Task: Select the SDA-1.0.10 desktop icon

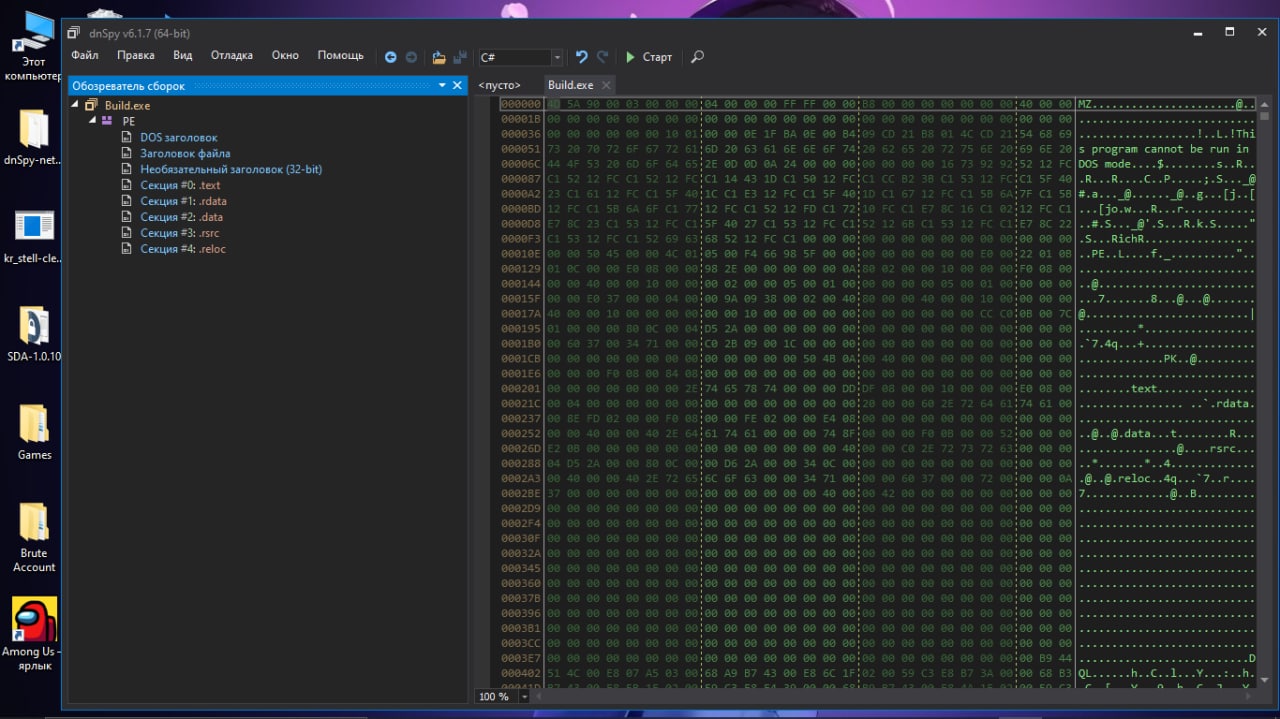Action: pyautogui.click(x=33, y=335)
